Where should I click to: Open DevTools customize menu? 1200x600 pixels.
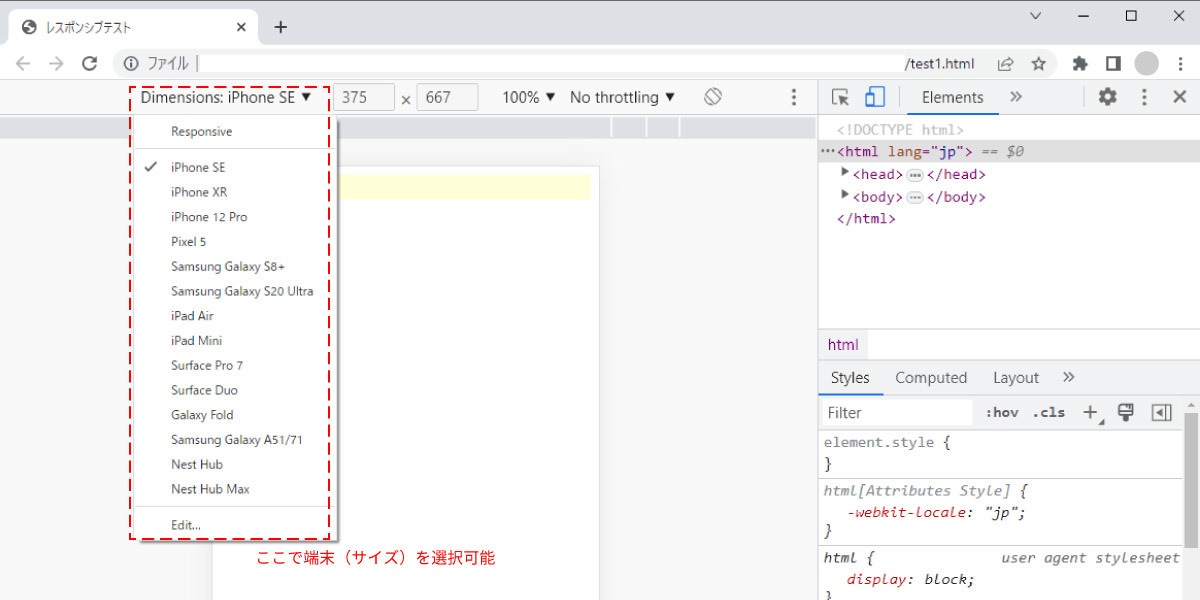[x=1145, y=97]
